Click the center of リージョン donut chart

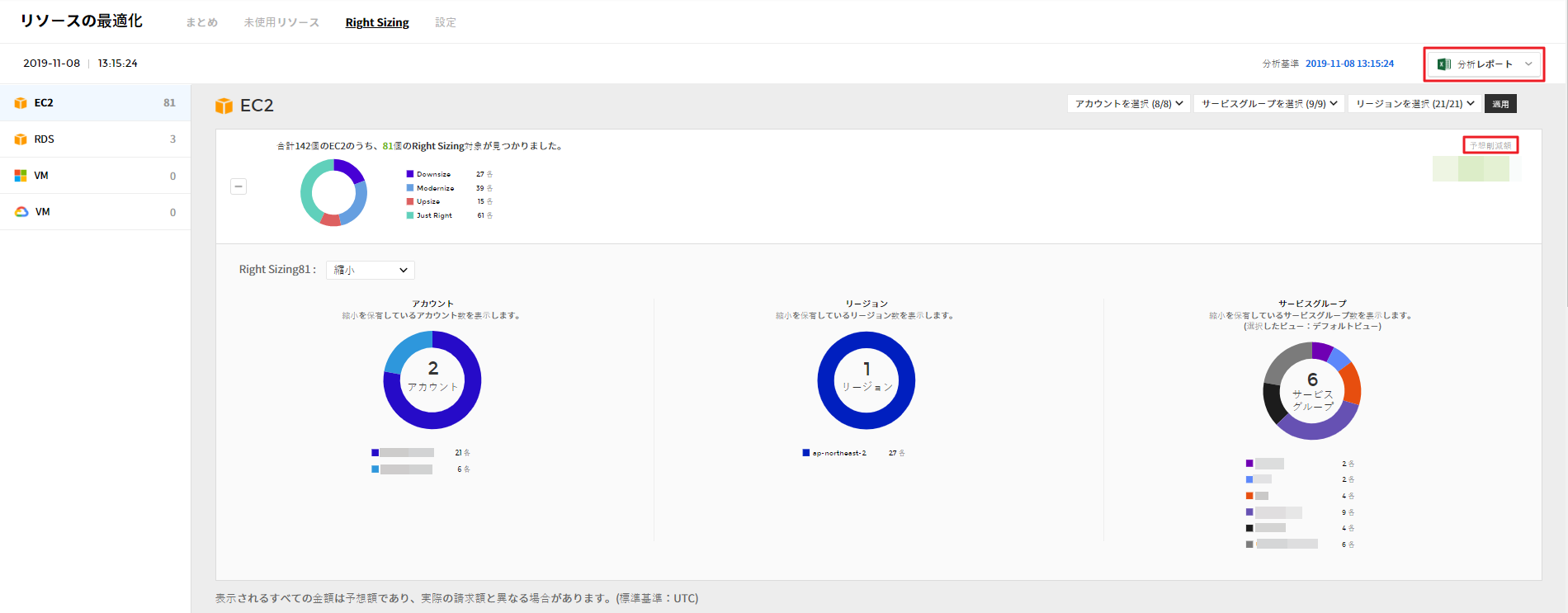[866, 380]
